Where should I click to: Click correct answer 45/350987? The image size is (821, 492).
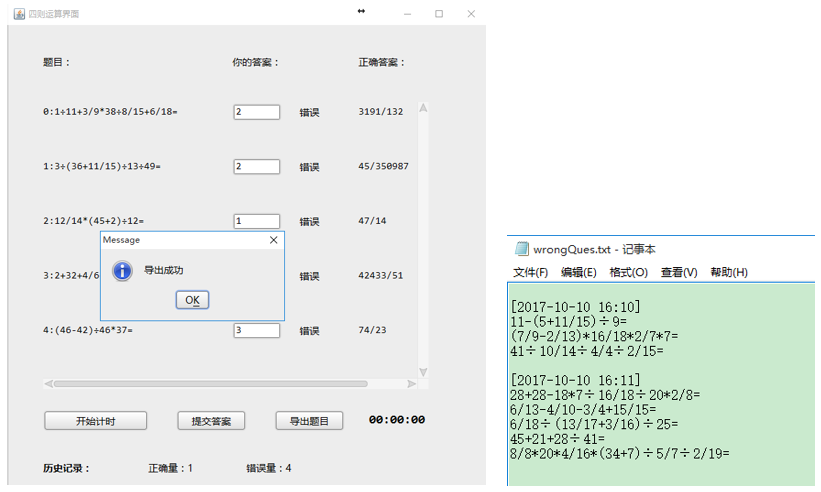(383, 166)
